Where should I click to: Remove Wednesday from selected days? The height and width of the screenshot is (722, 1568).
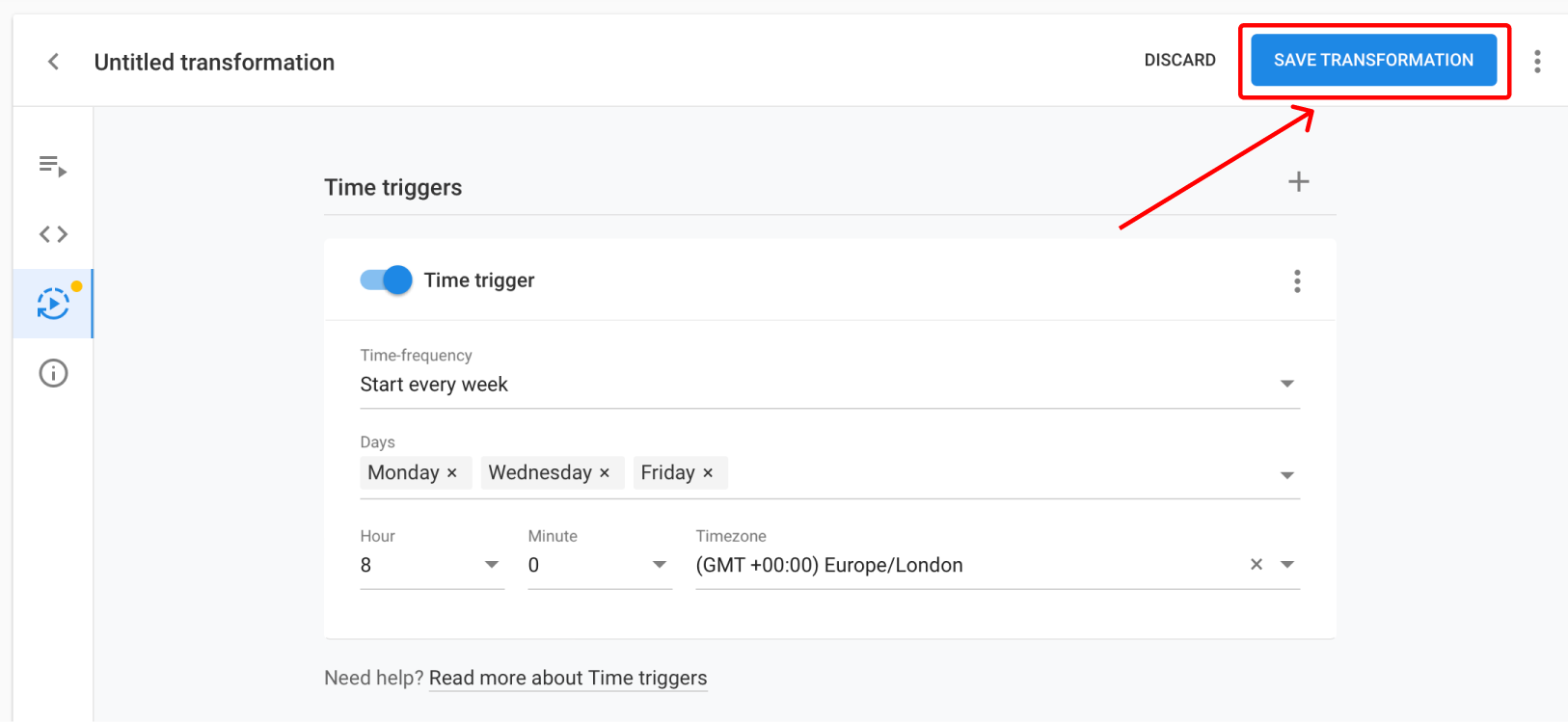[605, 473]
